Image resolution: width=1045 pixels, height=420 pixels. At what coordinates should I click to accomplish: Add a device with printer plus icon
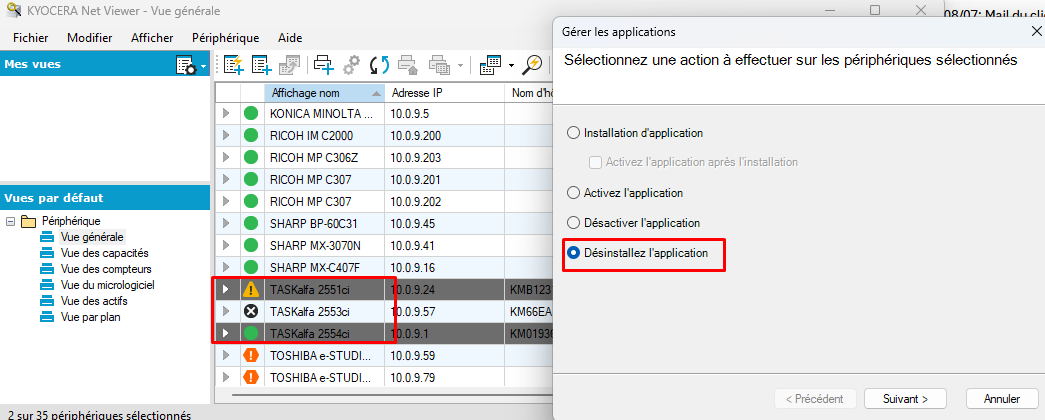(x=324, y=65)
